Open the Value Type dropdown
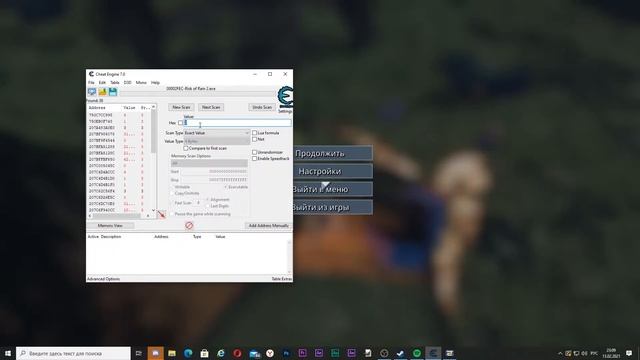Screen dimensions: 640x360 pyautogui.click(x=217, y=141)
